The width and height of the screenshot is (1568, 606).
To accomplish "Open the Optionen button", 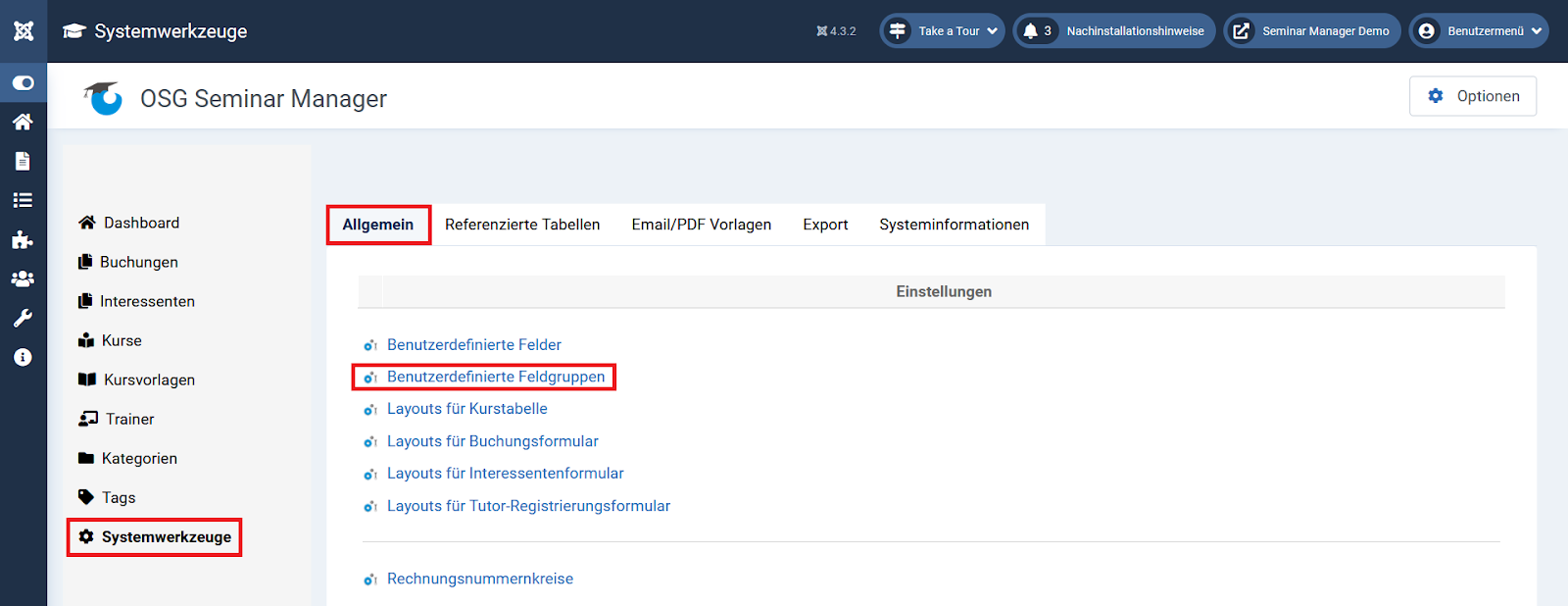I will pyautogui.click(x=1473, y=96).
